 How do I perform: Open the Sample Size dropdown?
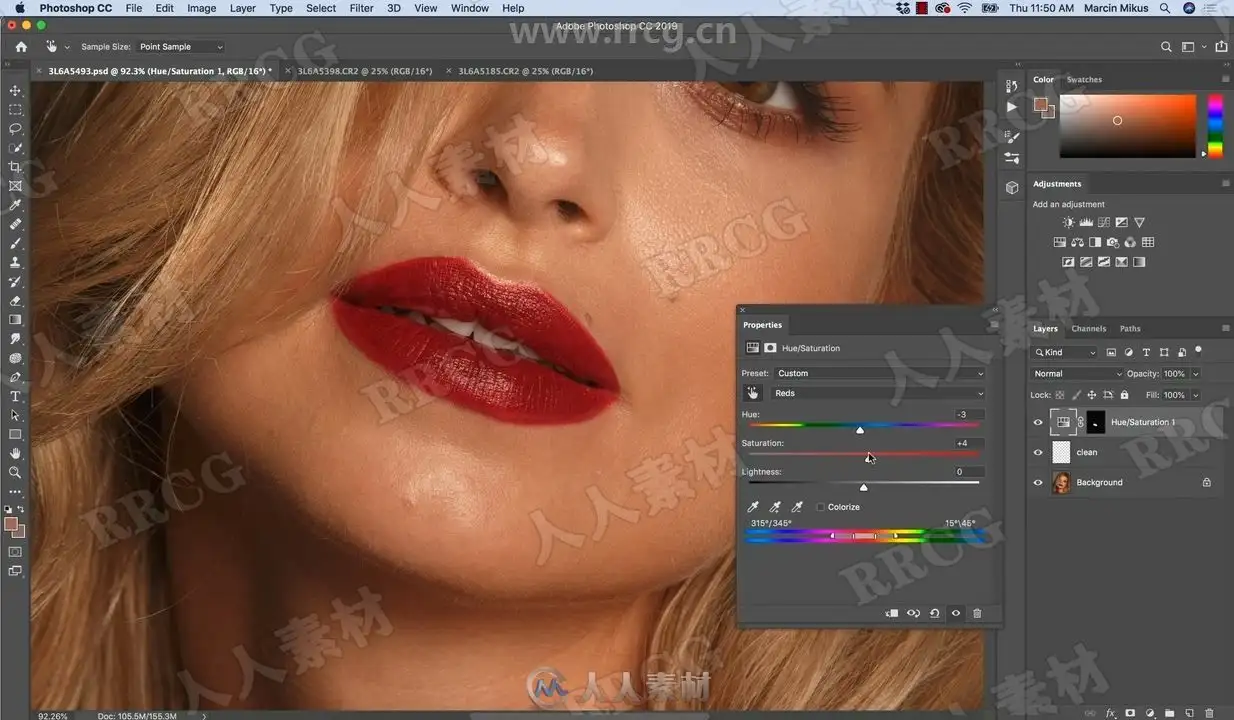[x=180, y=47]
